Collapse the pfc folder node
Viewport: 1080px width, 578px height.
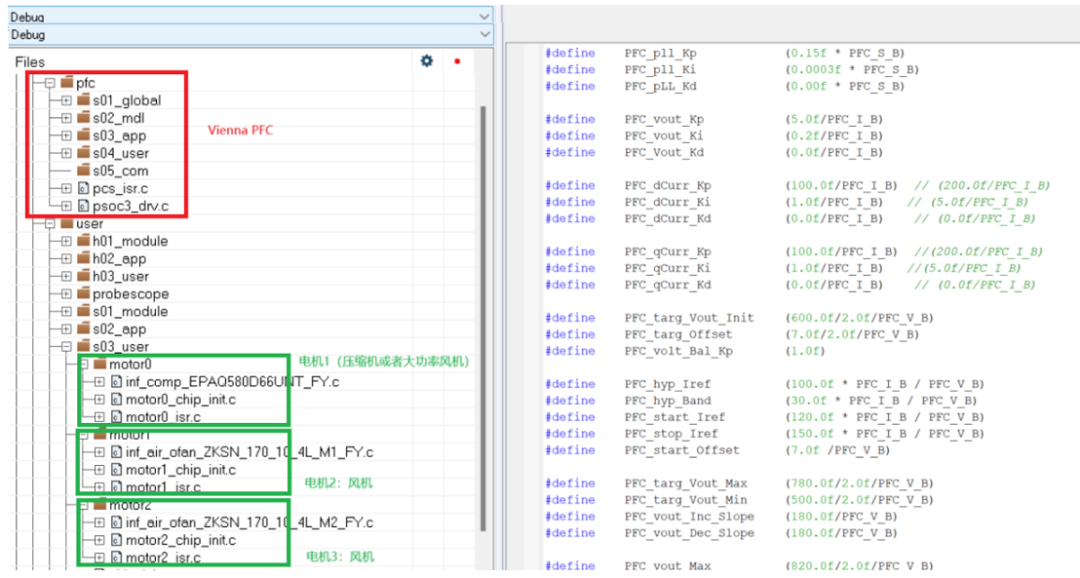[x=50, y=83]
